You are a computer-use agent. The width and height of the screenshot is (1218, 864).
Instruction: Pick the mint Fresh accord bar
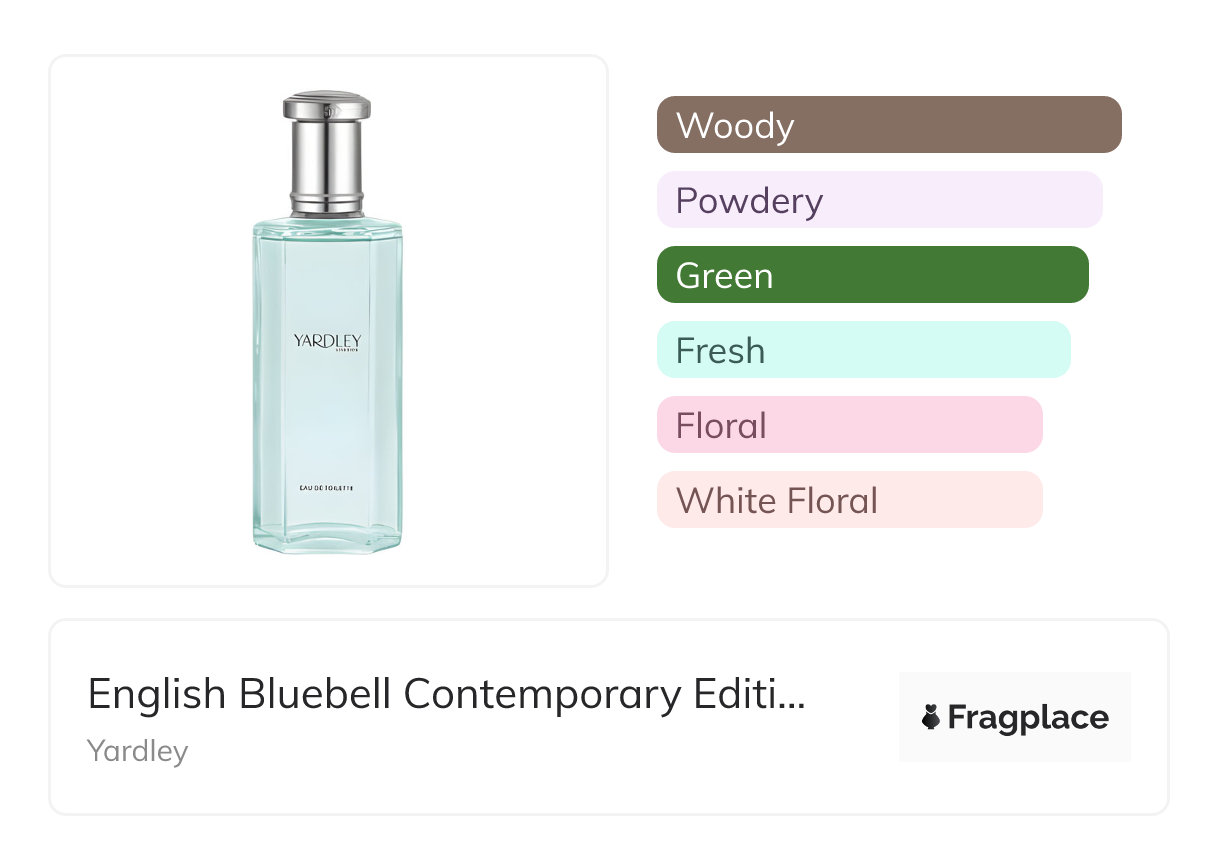pyautogui.click(x=863, y=350)
